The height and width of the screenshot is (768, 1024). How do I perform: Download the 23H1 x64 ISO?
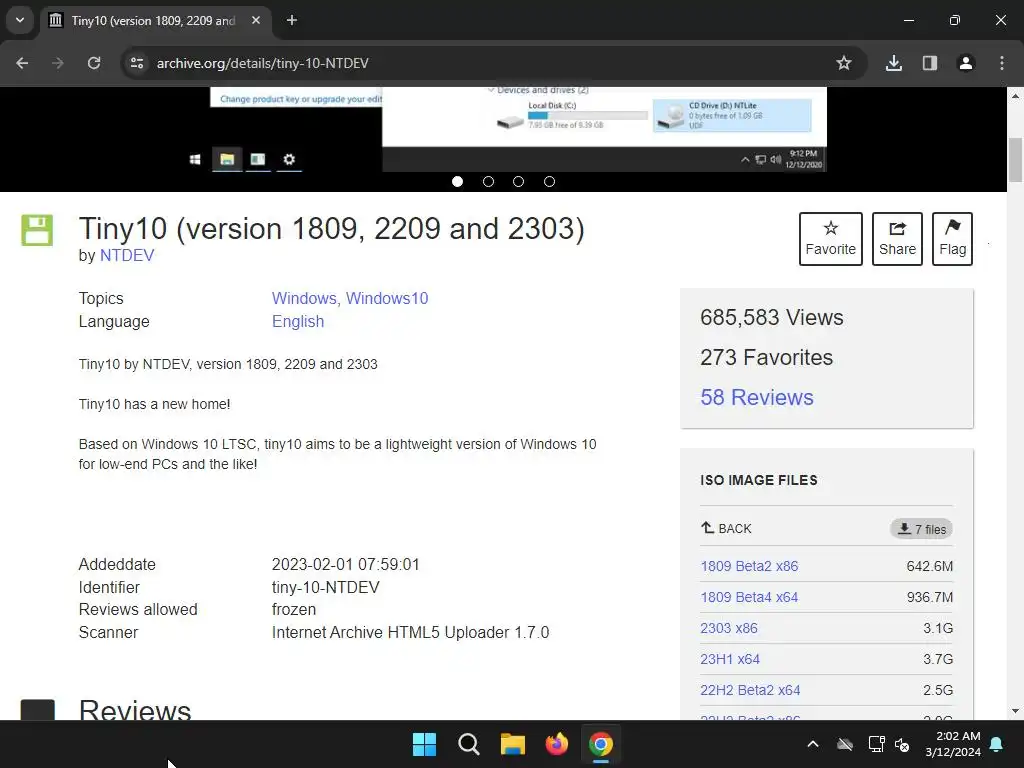730,659
